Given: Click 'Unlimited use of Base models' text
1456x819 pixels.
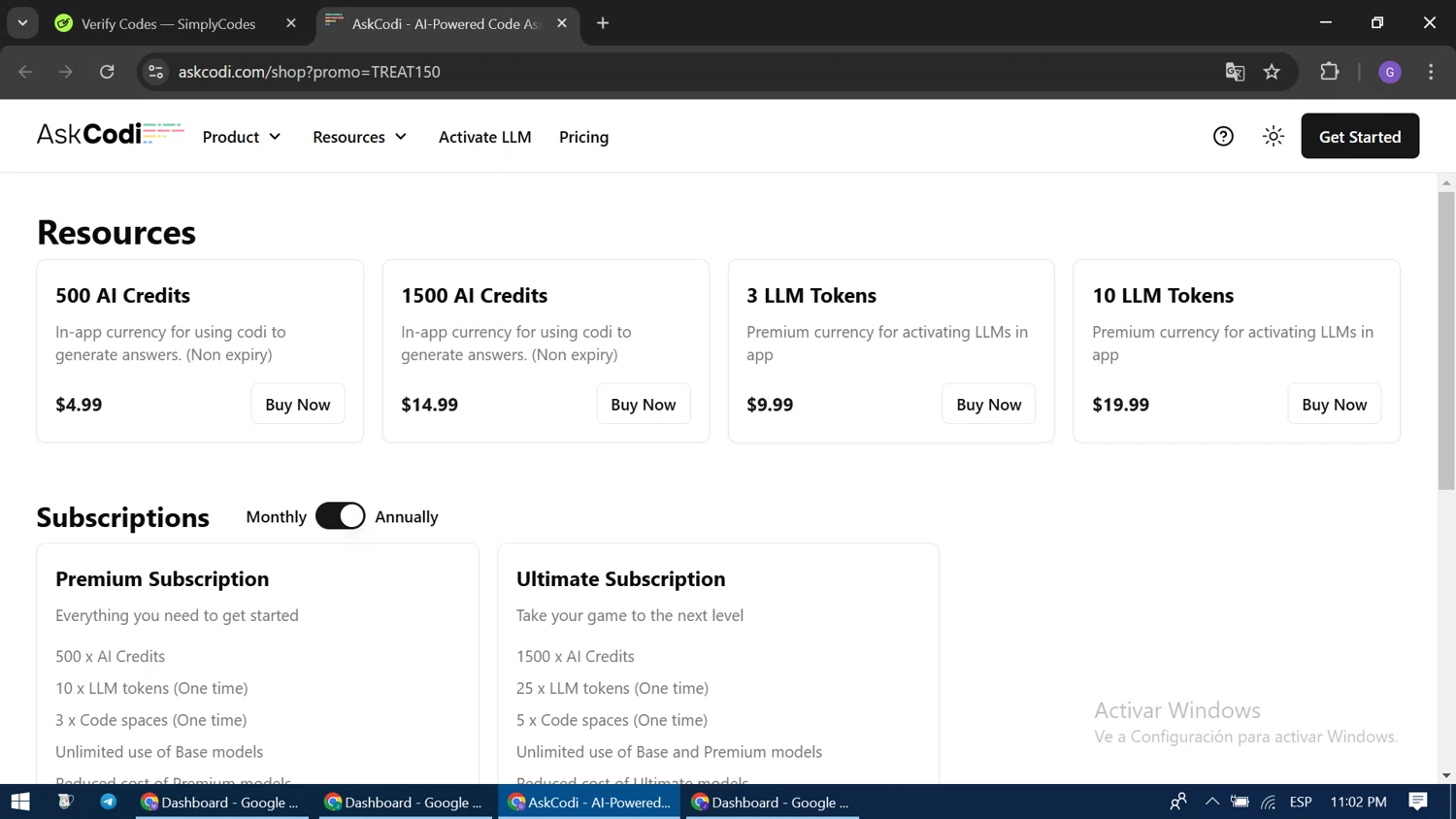Looking at the screenshot, I should 159,752.
